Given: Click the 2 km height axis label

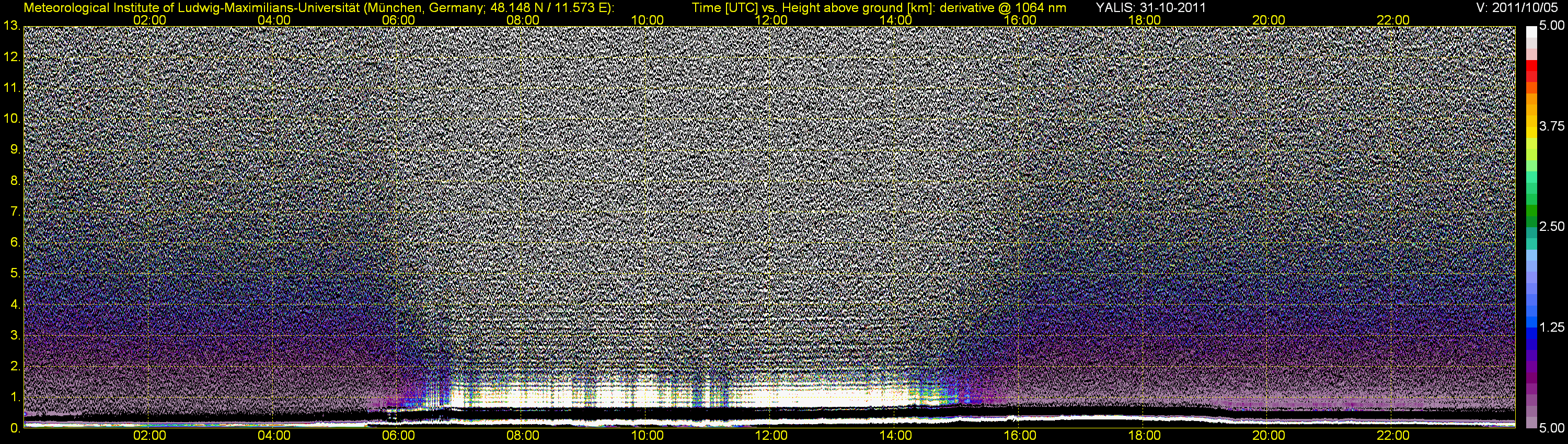Looking at the screenshot, I should pyautogui.click(x=16, y=367).
